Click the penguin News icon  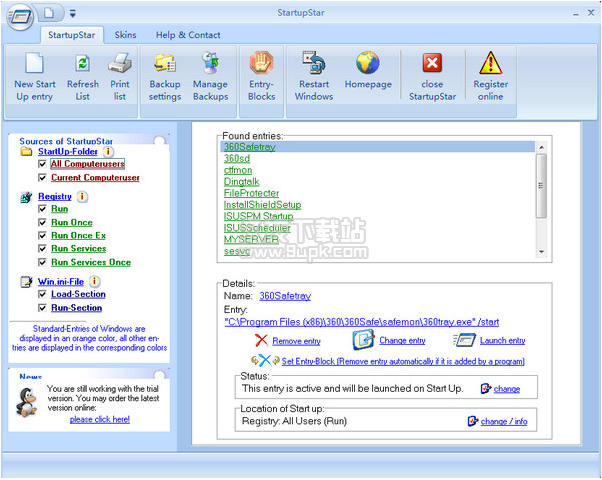(26, 402)
